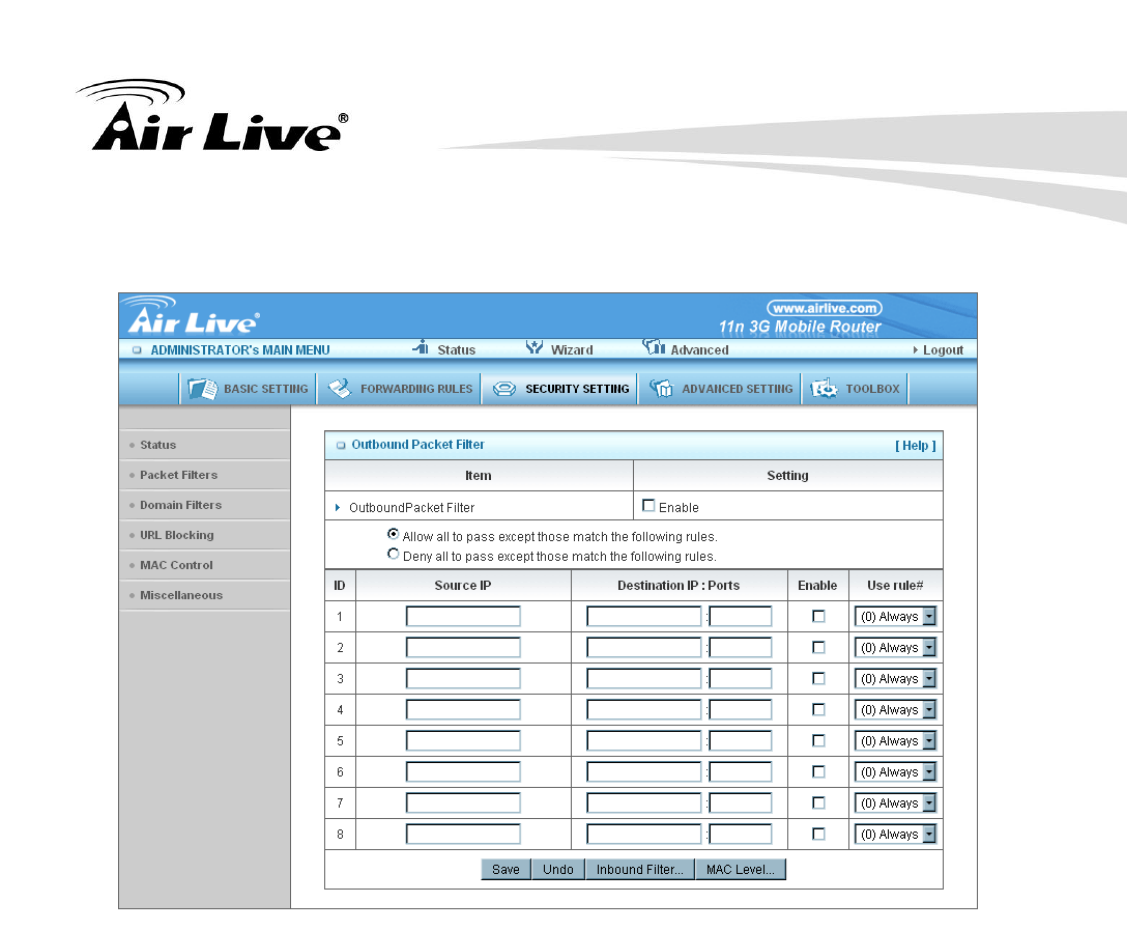Tick Enable checkbox for rule 3
1127x930 pixels.
818,678
